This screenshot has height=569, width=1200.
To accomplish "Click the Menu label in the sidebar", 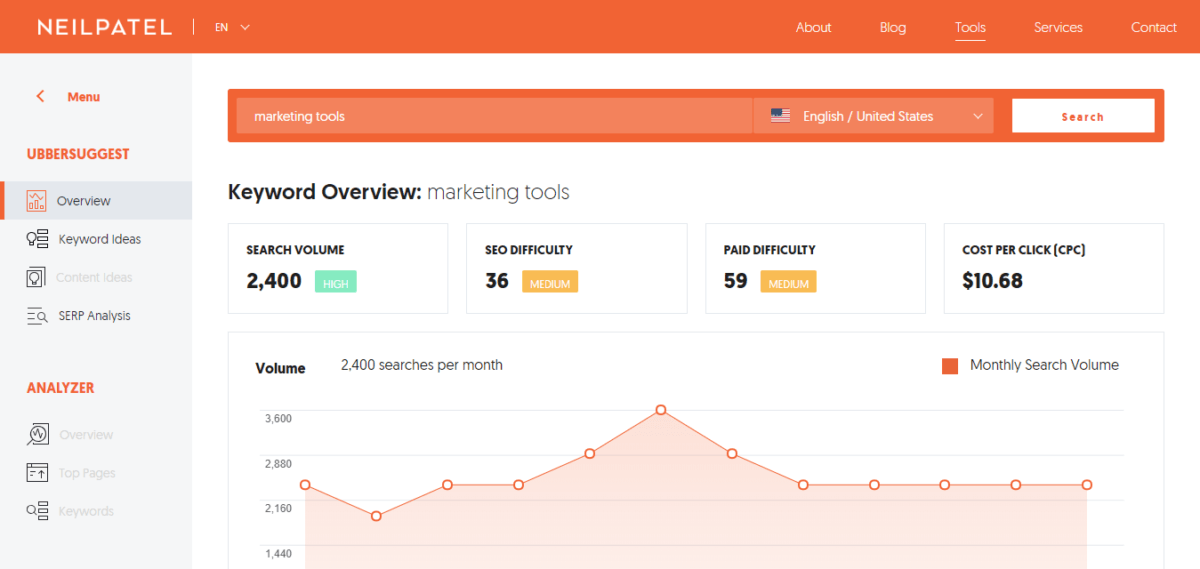I will click(83, 97).
